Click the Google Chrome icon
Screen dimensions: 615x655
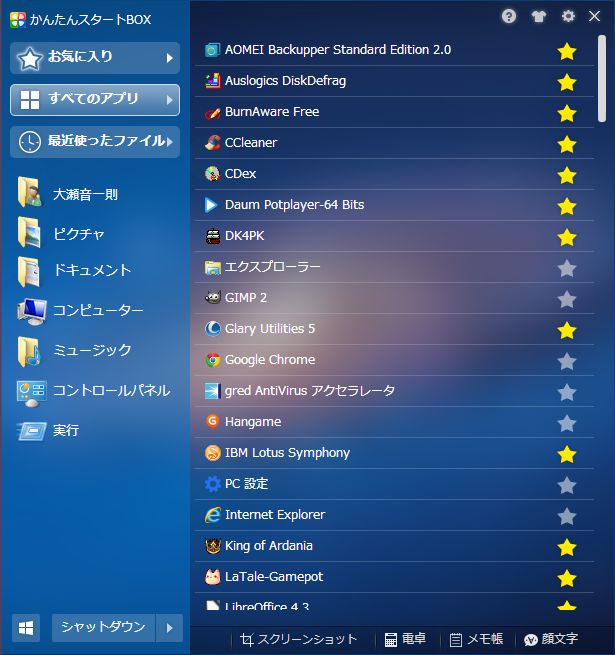[x=212, y=360]
